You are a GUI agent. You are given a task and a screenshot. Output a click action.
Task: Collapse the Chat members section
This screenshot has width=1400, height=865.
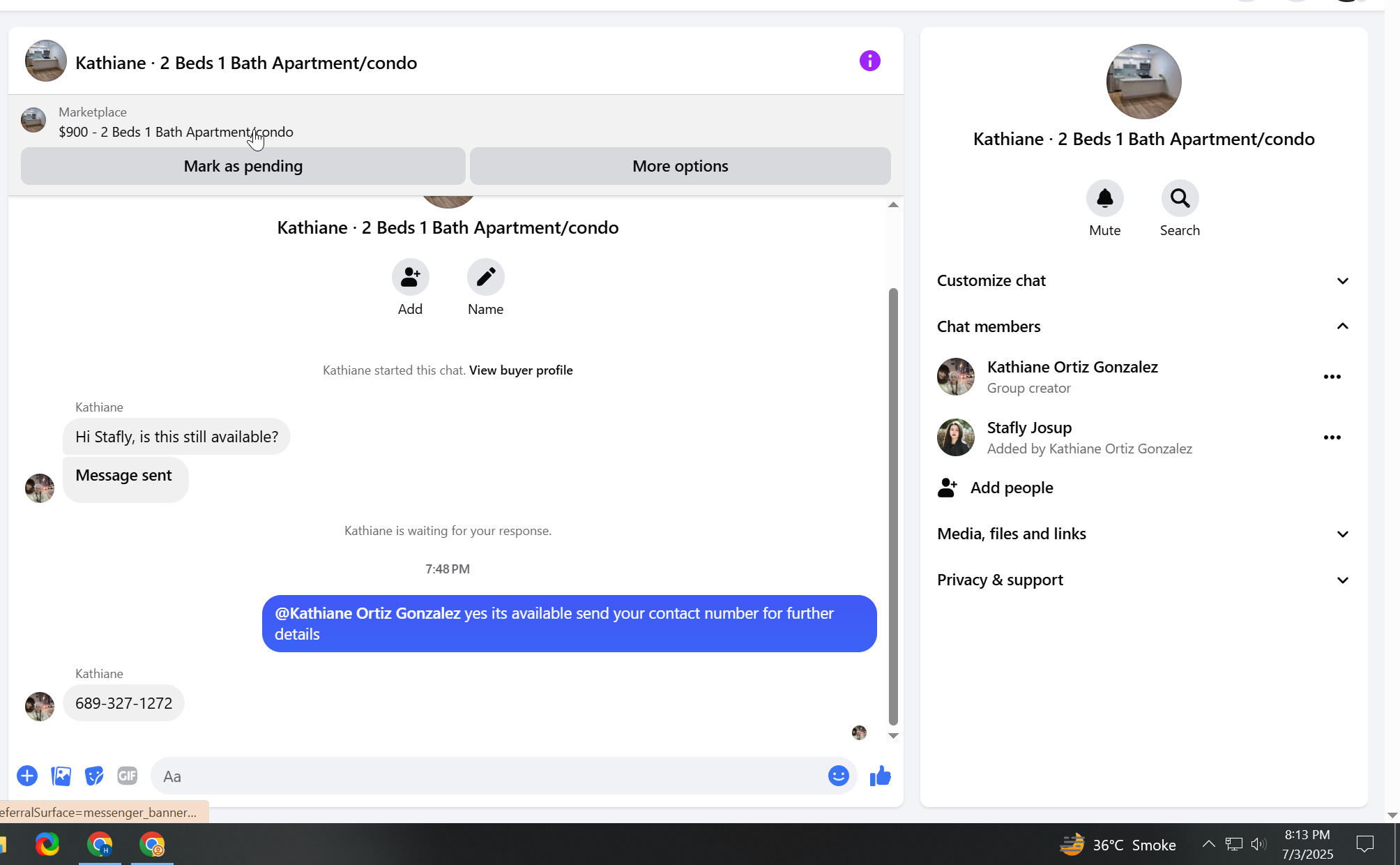[x=1342, y=326]
